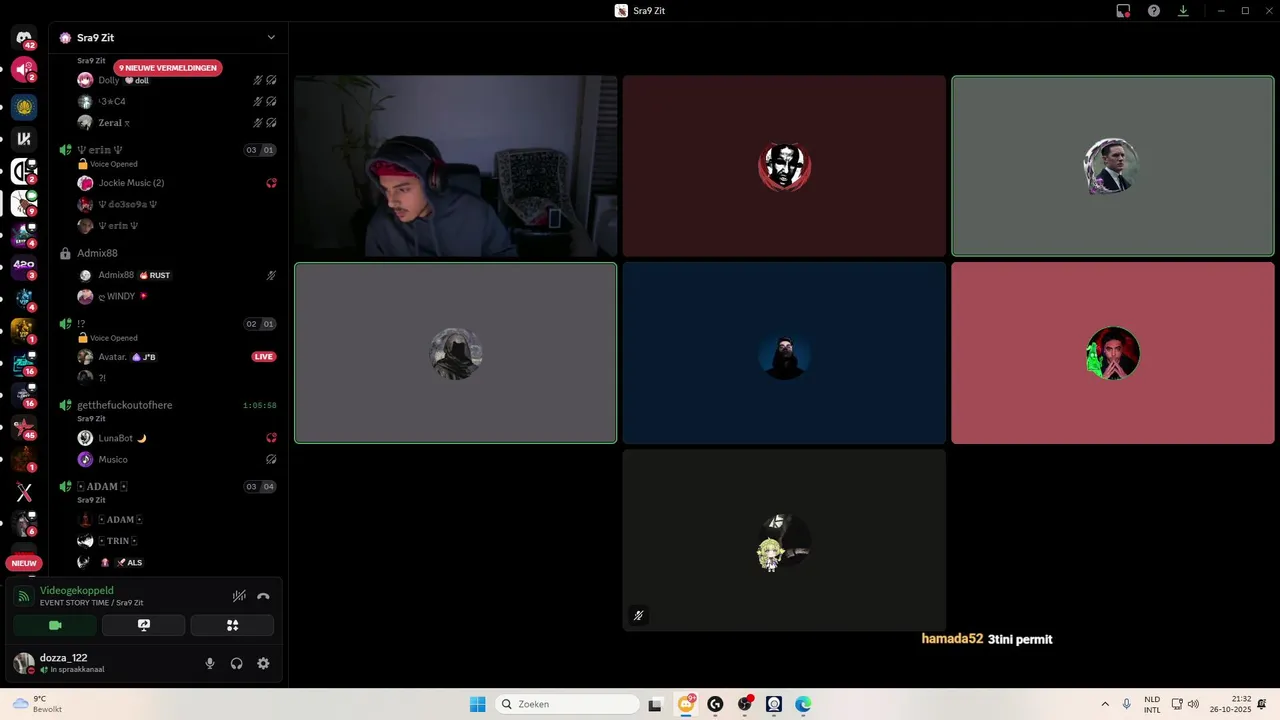Focus the webcam video tile
The image size is (1280, 720).
click(x=455, y=166)
